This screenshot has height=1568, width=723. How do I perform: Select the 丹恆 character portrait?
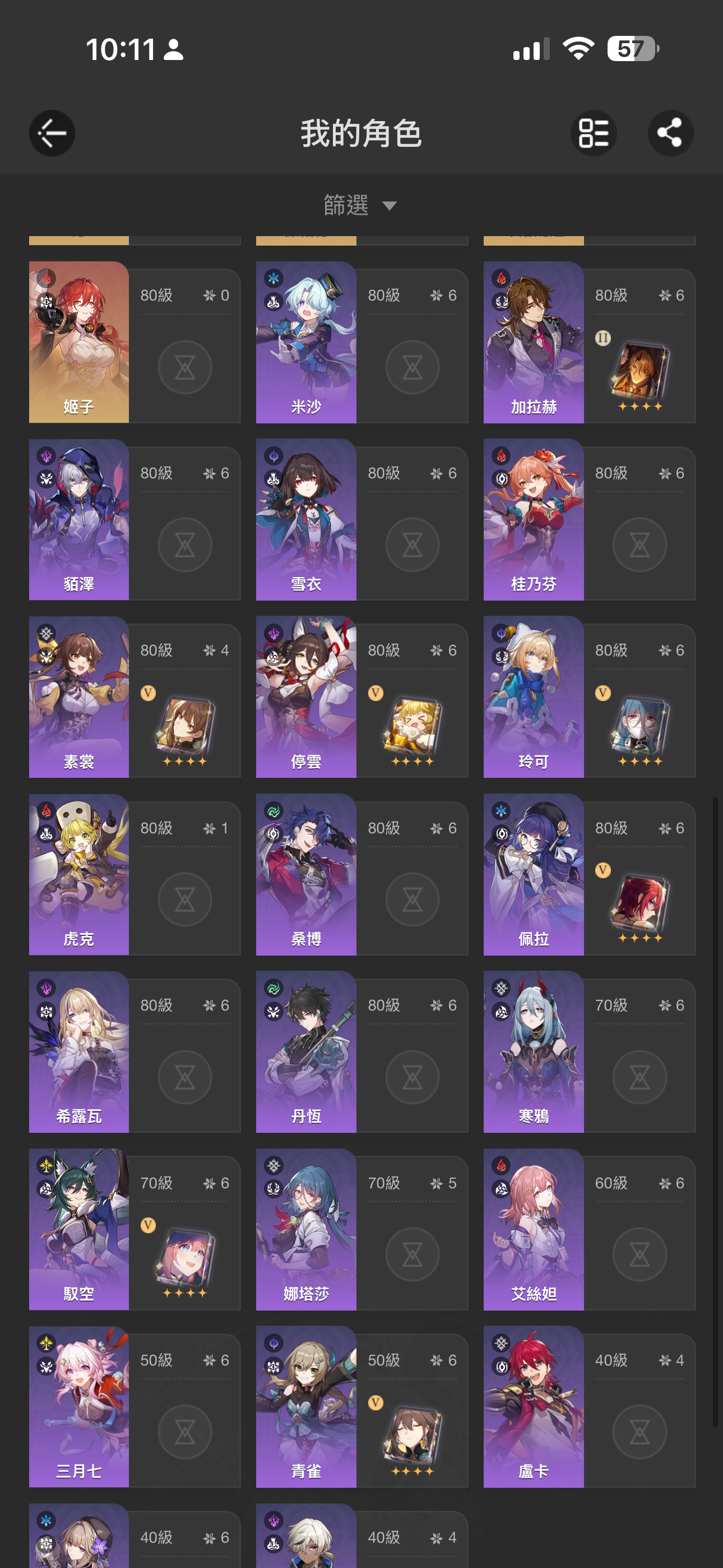[x=306, y=1052]
